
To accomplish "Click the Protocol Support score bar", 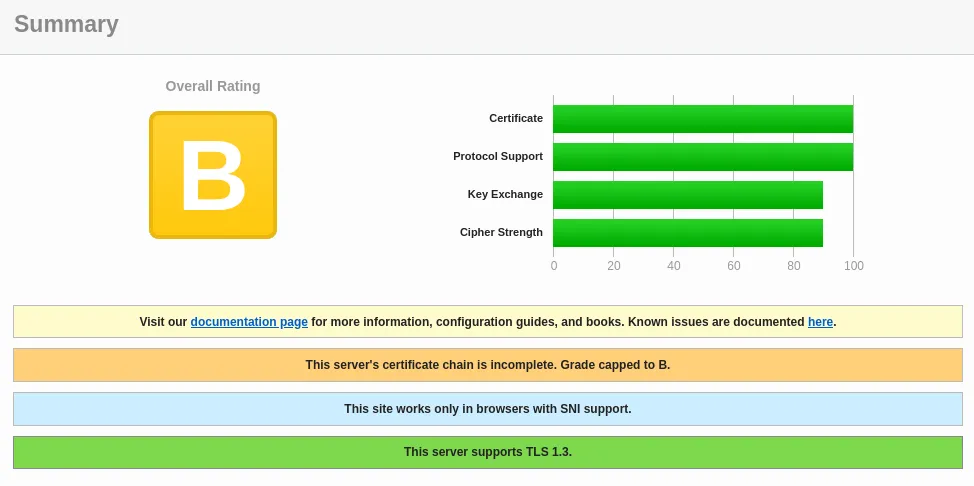I will coord(702,157).
